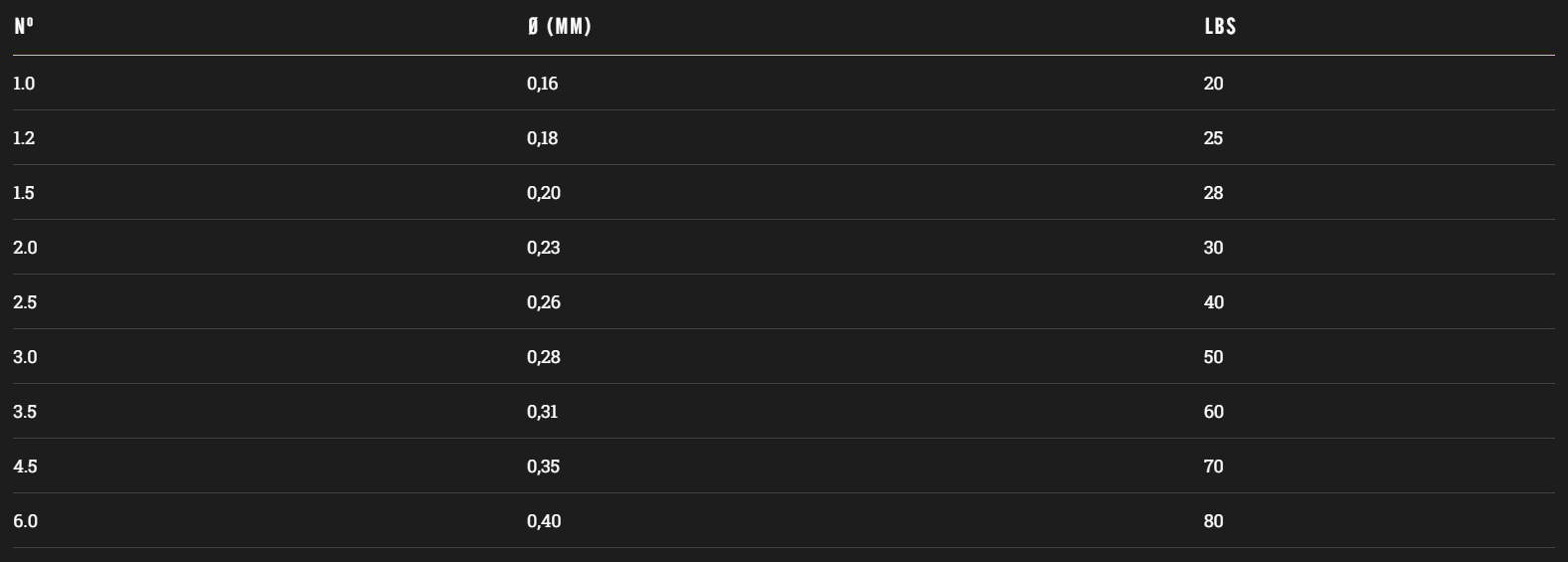Click the Ø (MM) column header
Viewport: 1568px width, 562px height.
pyautogui.click(x=559, y=27)
